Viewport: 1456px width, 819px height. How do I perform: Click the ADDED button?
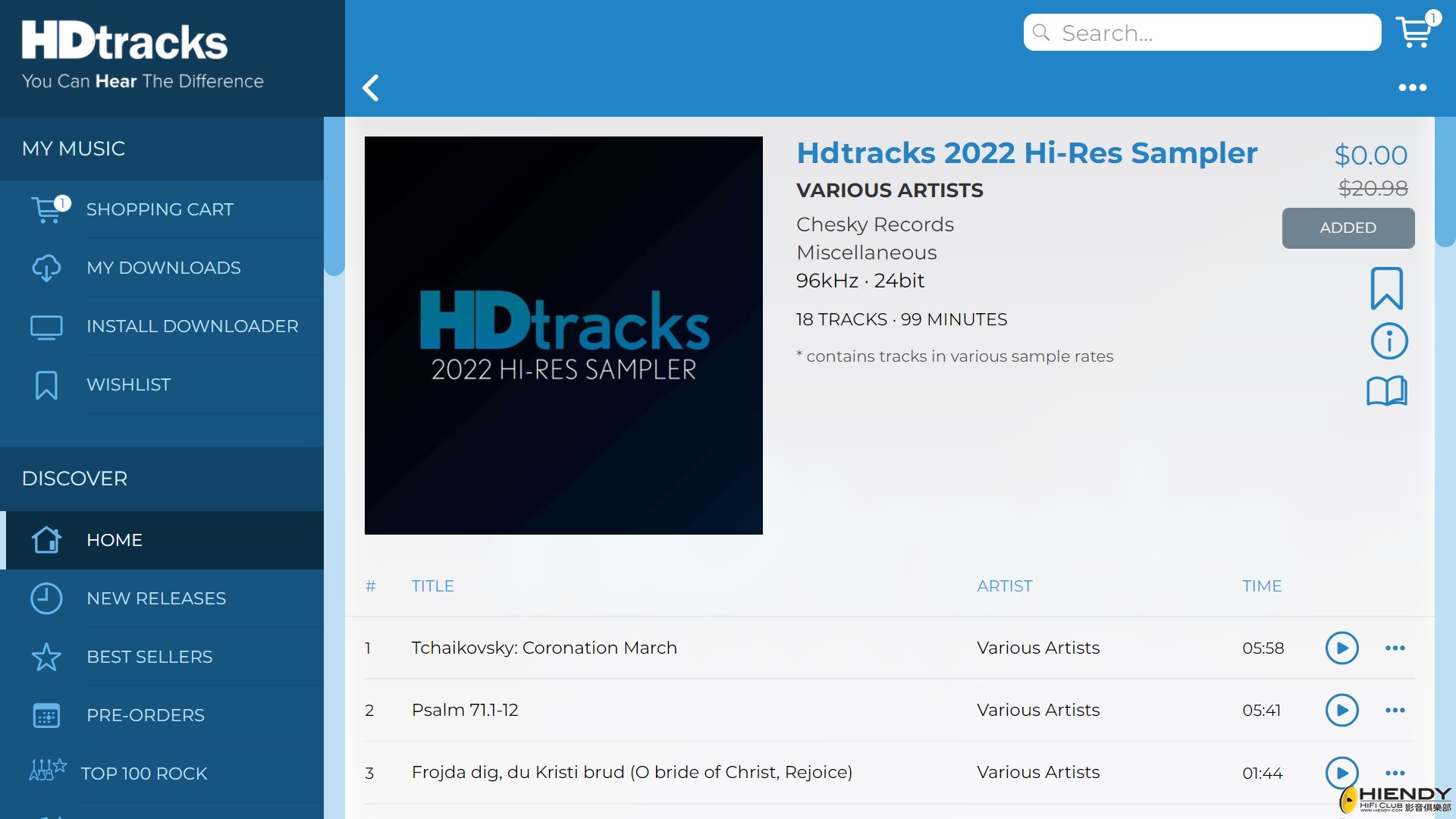pos(1348,227)
